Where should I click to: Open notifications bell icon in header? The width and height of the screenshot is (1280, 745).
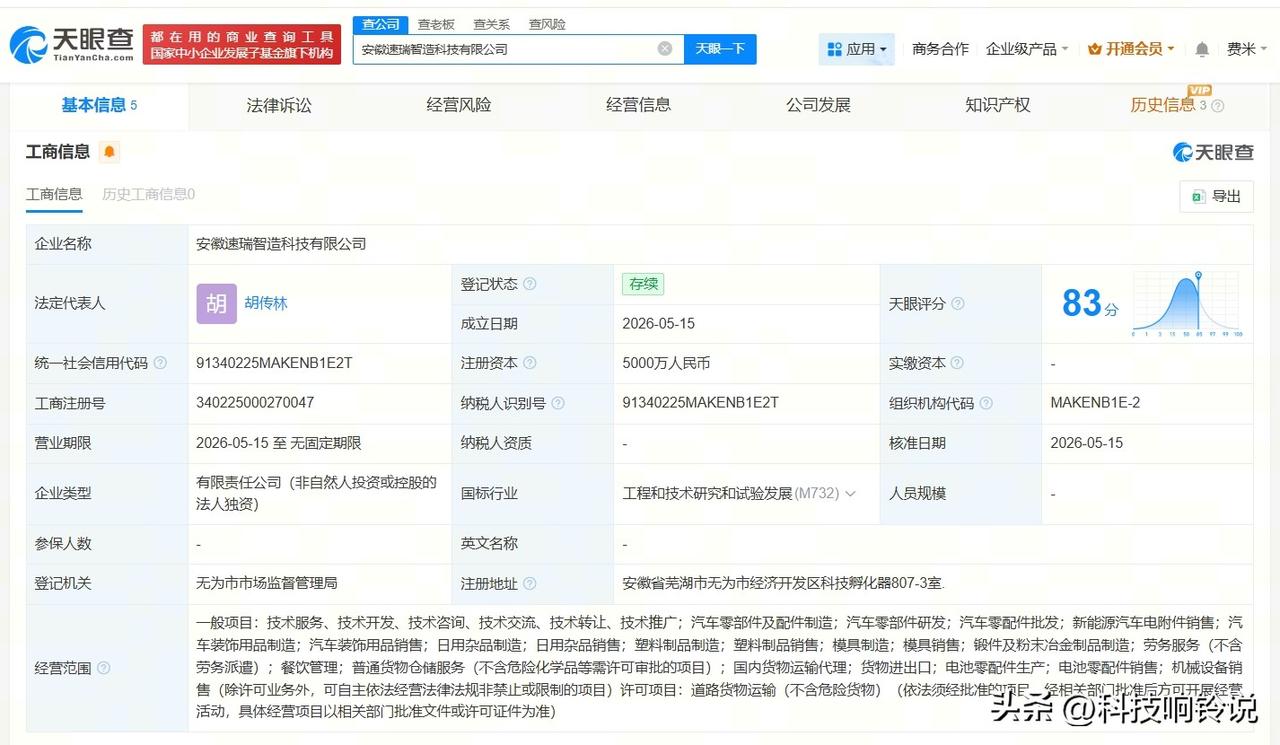(1202, 49)
